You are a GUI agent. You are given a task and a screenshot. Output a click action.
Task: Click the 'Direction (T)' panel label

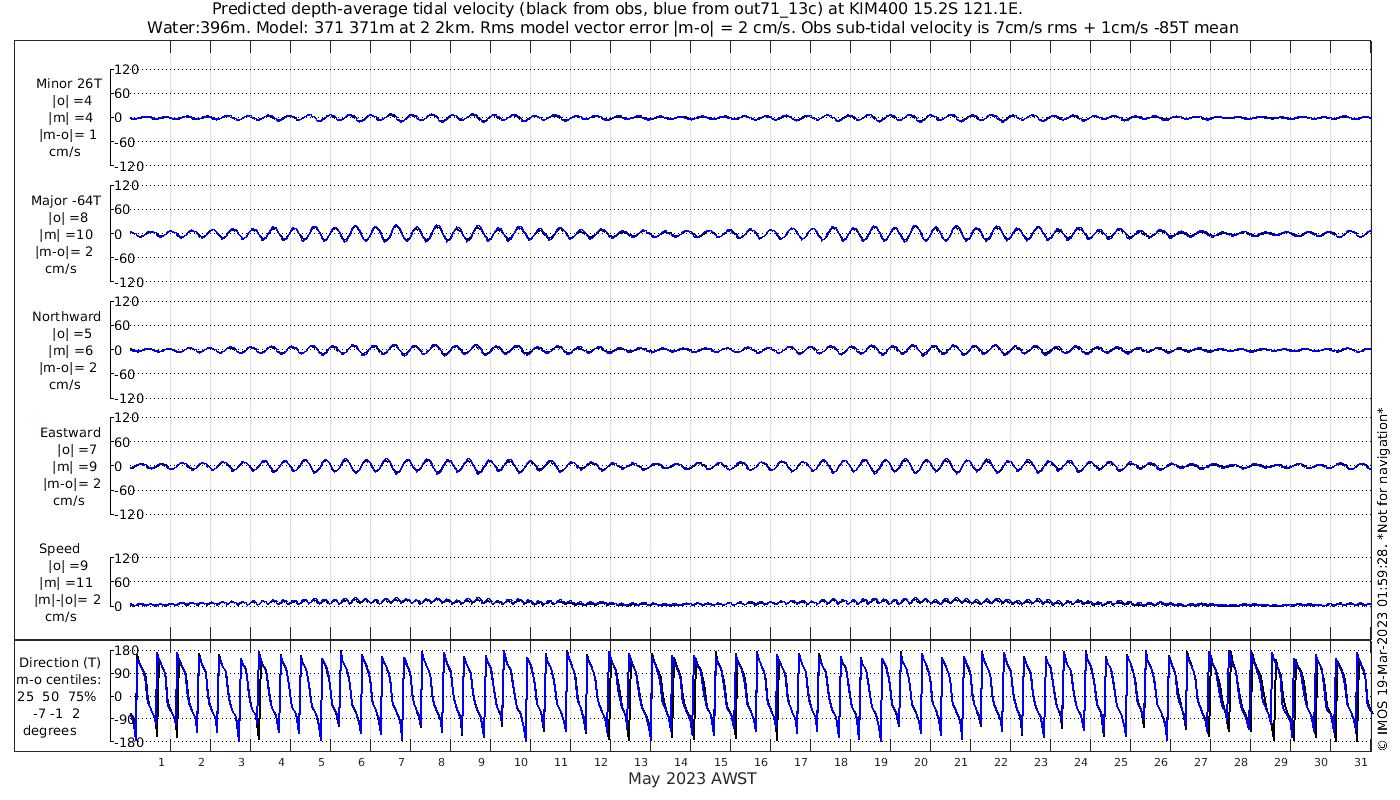(61, 663)
